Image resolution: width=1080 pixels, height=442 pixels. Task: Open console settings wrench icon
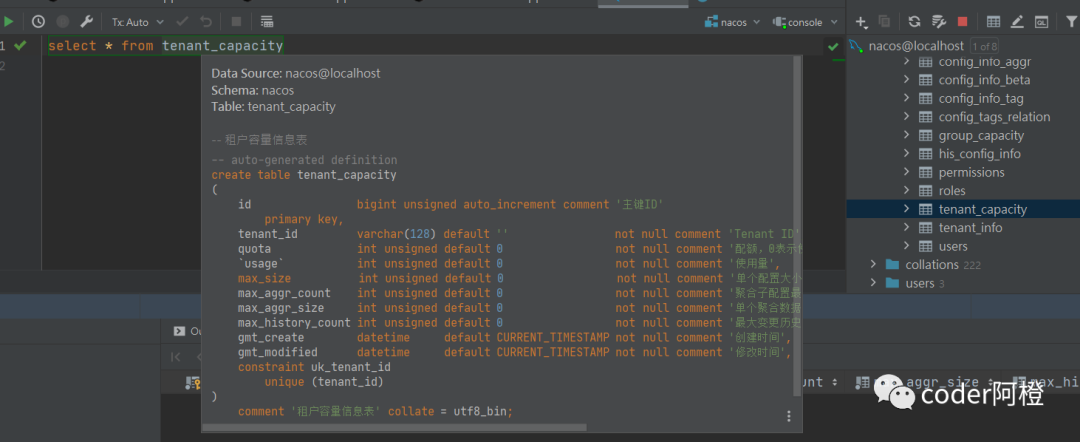(x=86, y=21)
